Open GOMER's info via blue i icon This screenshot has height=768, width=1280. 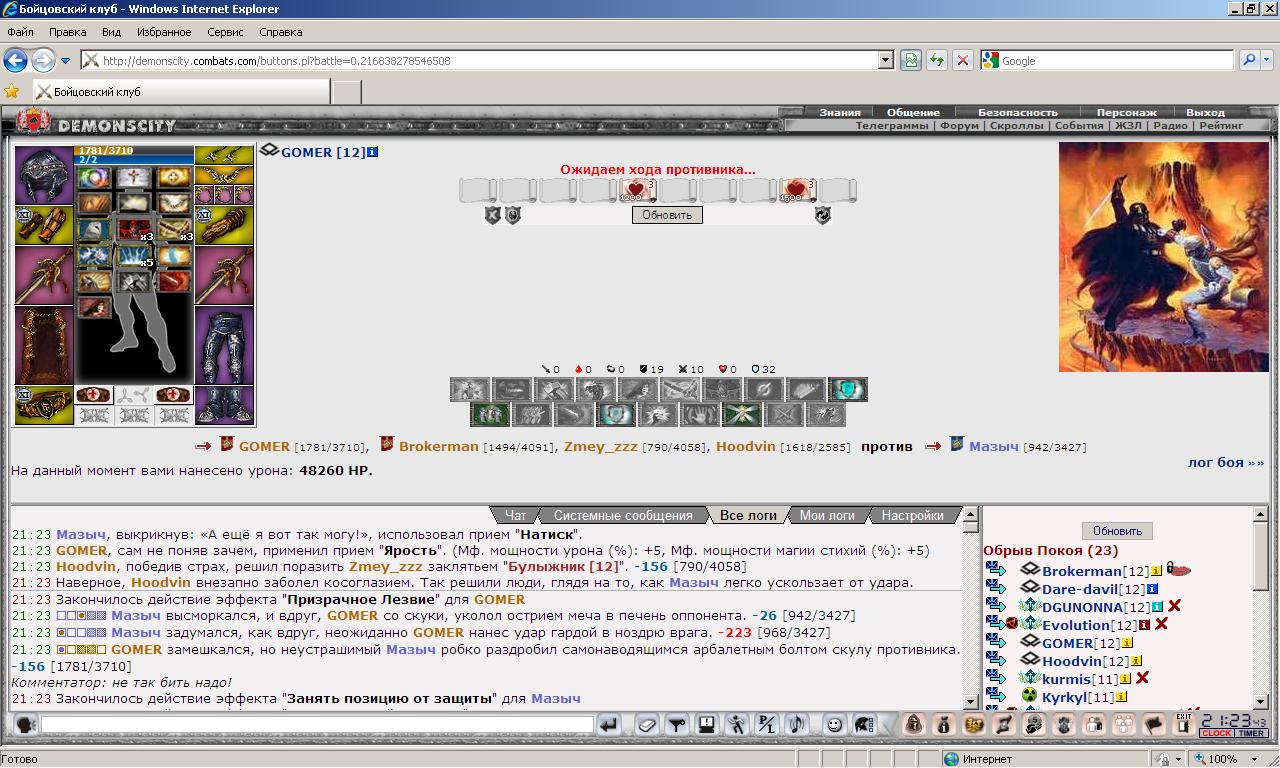pyautogui.click(x=373, y=152)
